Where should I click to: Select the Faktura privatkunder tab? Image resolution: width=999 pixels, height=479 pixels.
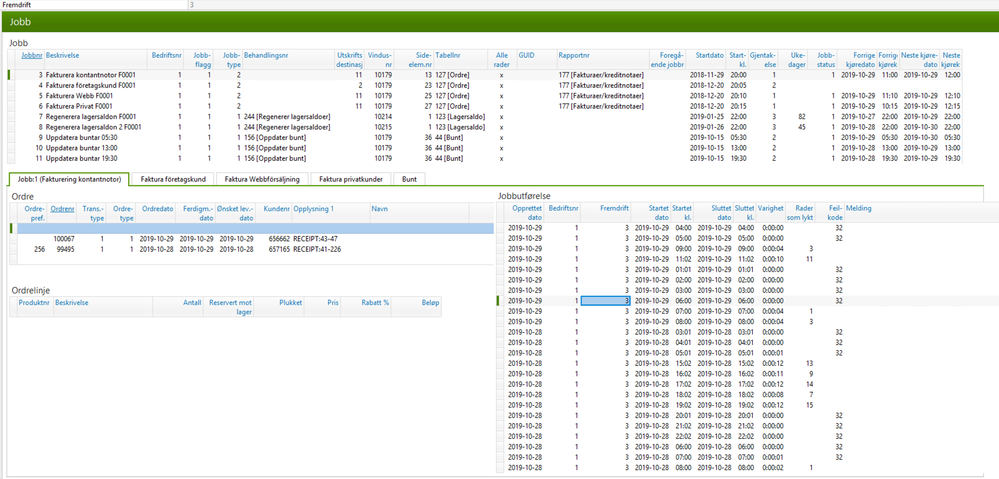click(x=351, y=180)
